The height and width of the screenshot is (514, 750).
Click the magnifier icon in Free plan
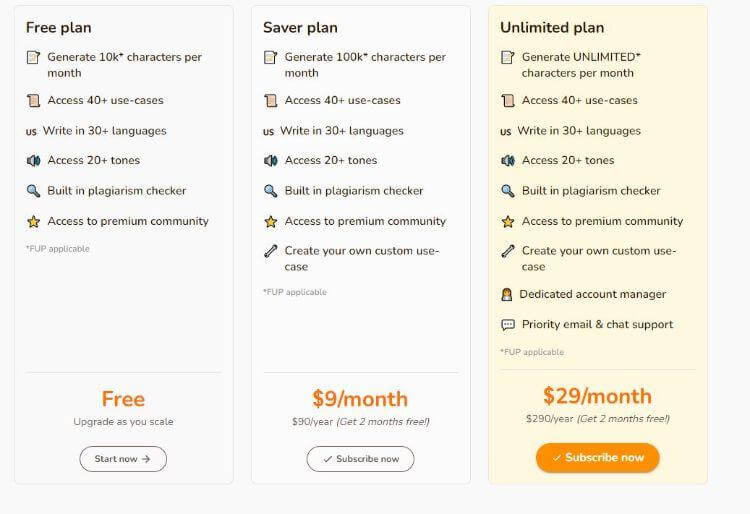(x=33, y=191)
